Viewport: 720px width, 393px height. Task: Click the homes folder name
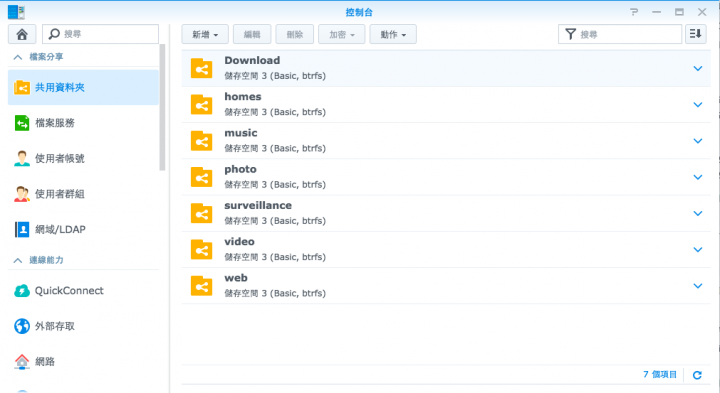[243, 97]
